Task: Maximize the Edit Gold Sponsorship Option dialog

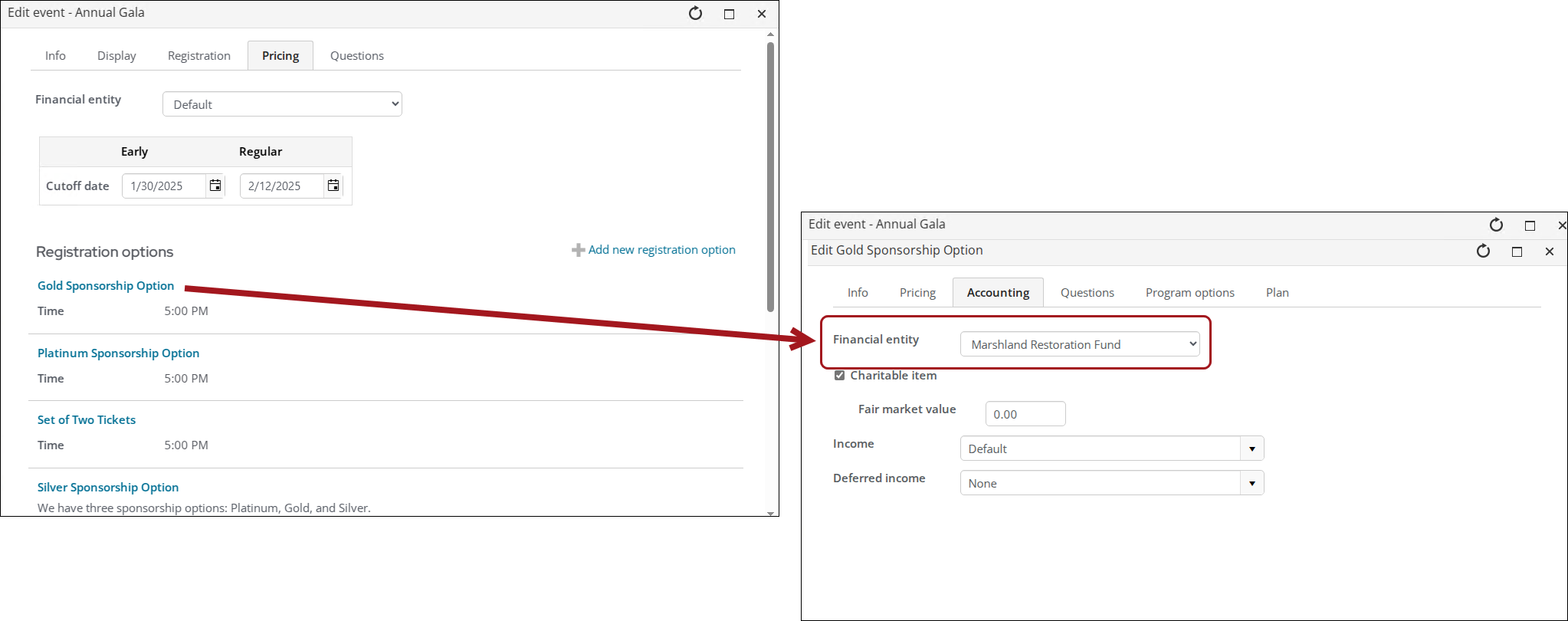Action: pos(1517,251)
